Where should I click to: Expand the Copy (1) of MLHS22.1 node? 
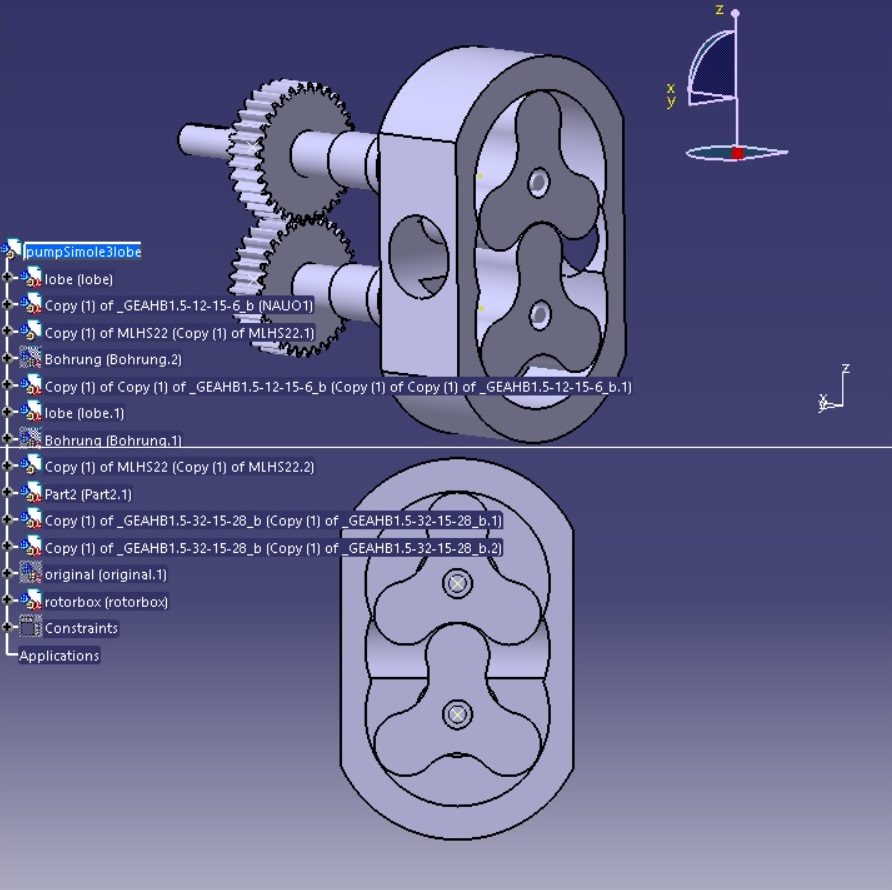tap(7, 331)
